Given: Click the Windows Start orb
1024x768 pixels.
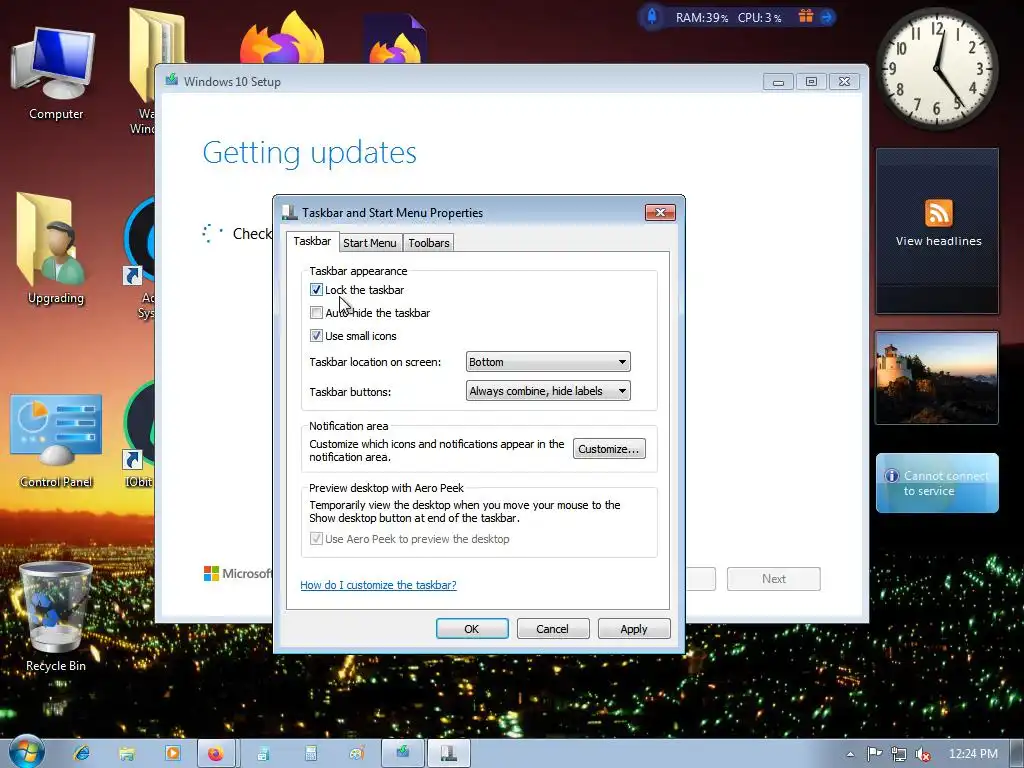Looking at the screenshot, I should tap(26, 753).
